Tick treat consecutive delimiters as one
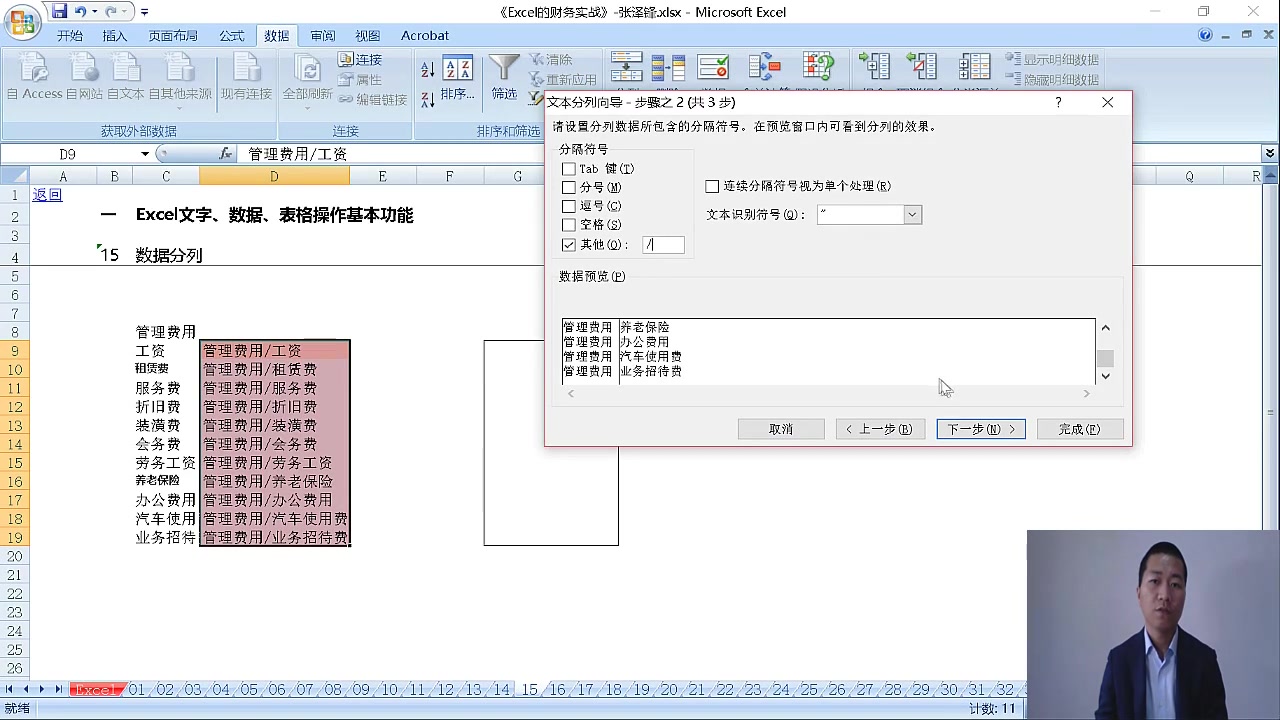 coord(712,186)
